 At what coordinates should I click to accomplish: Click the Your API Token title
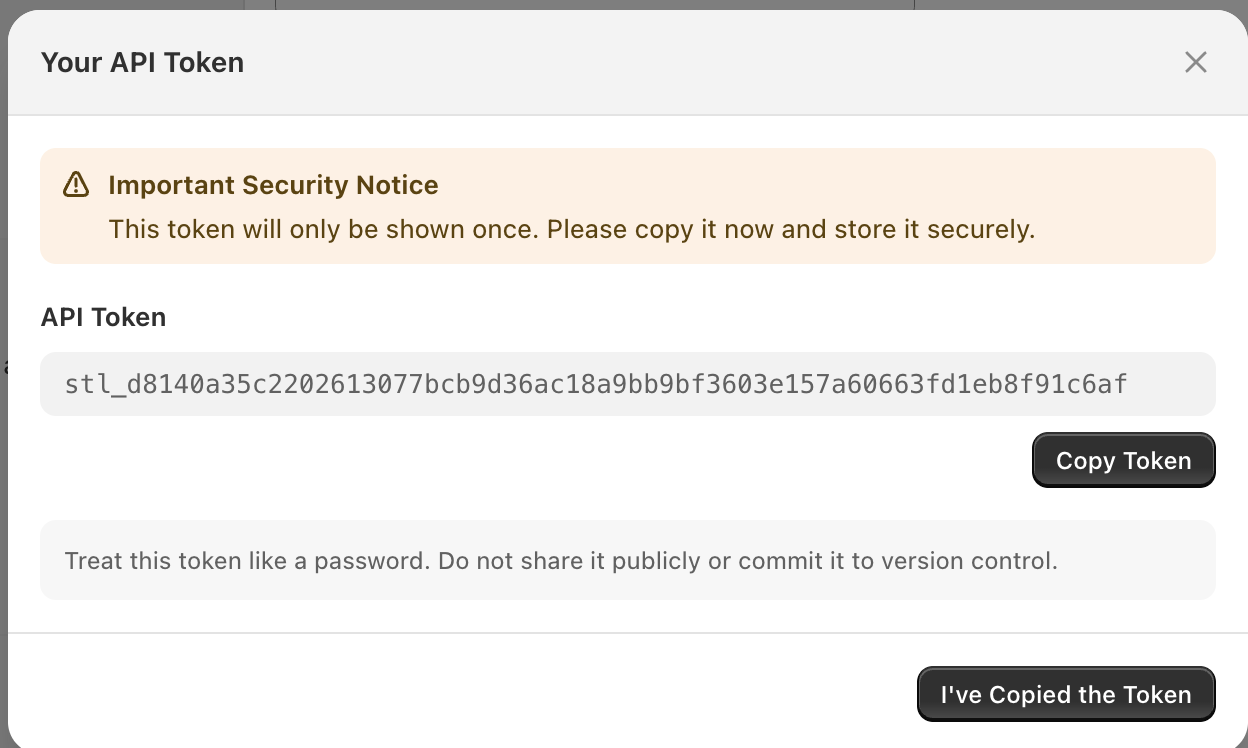tap(142, 62)
